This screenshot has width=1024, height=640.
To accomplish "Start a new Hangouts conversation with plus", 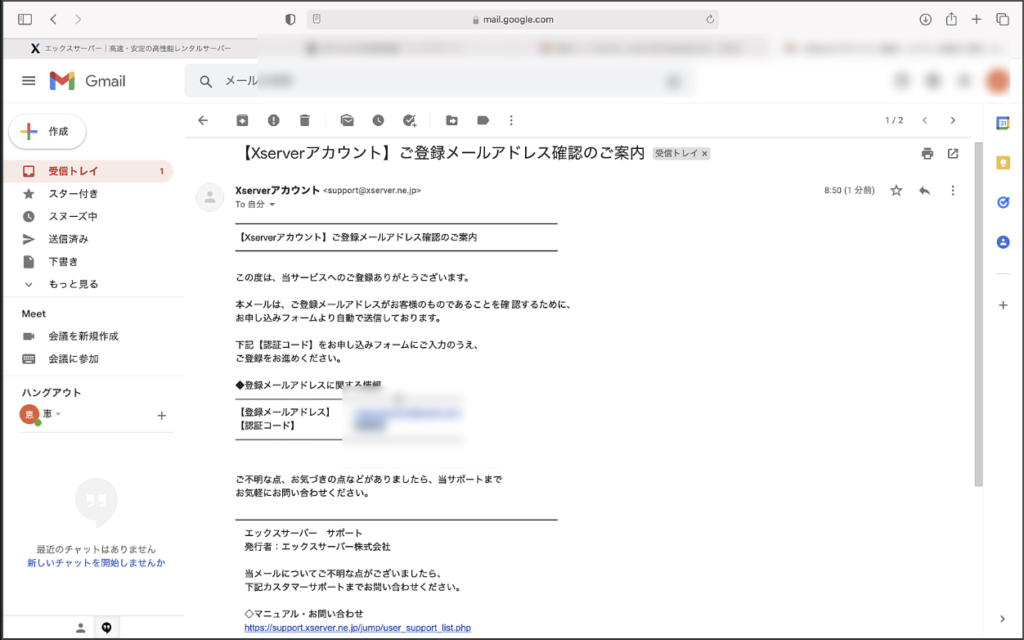I will click(162, 415).
